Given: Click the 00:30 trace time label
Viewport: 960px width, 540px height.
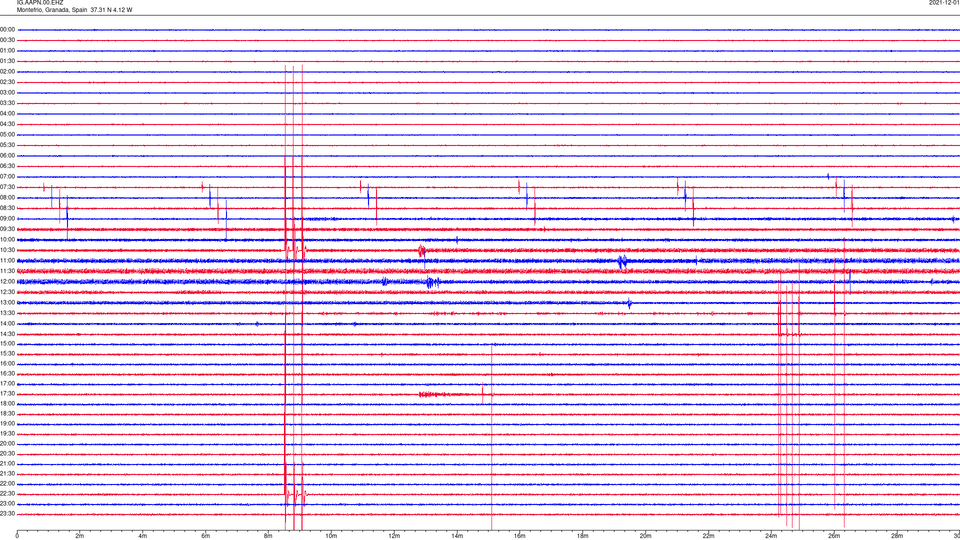Looking at the screenshot, I should [7, 40].
